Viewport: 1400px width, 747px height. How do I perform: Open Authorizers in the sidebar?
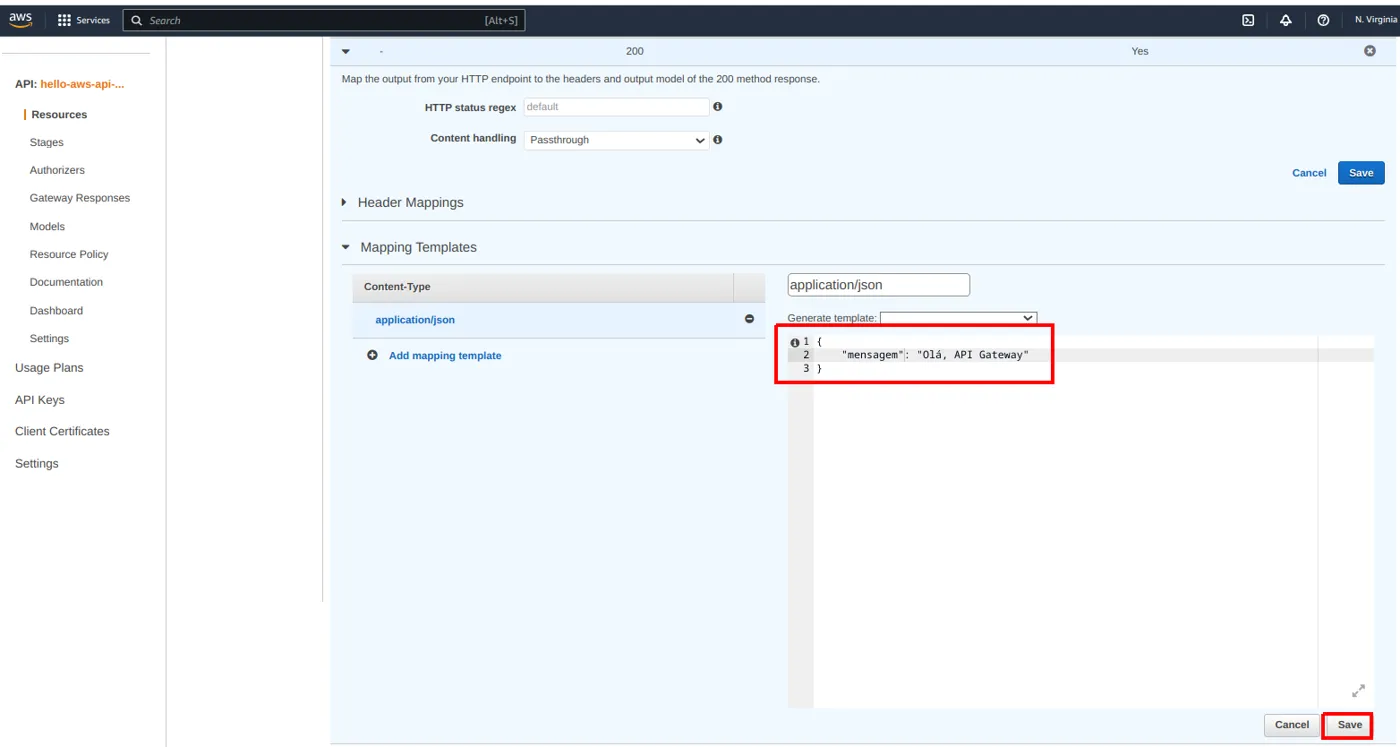click(x=57, y=170)
